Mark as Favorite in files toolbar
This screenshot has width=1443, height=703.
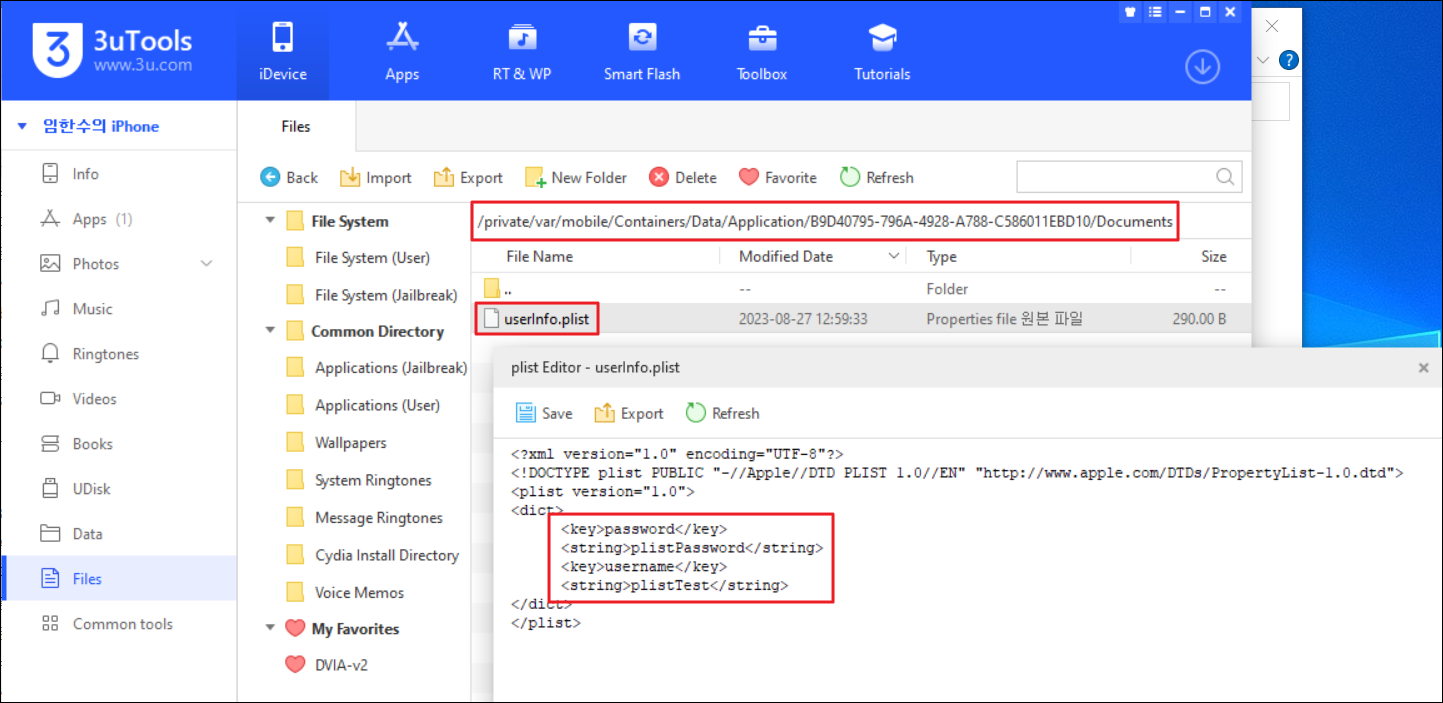click(x=778, y=177)
